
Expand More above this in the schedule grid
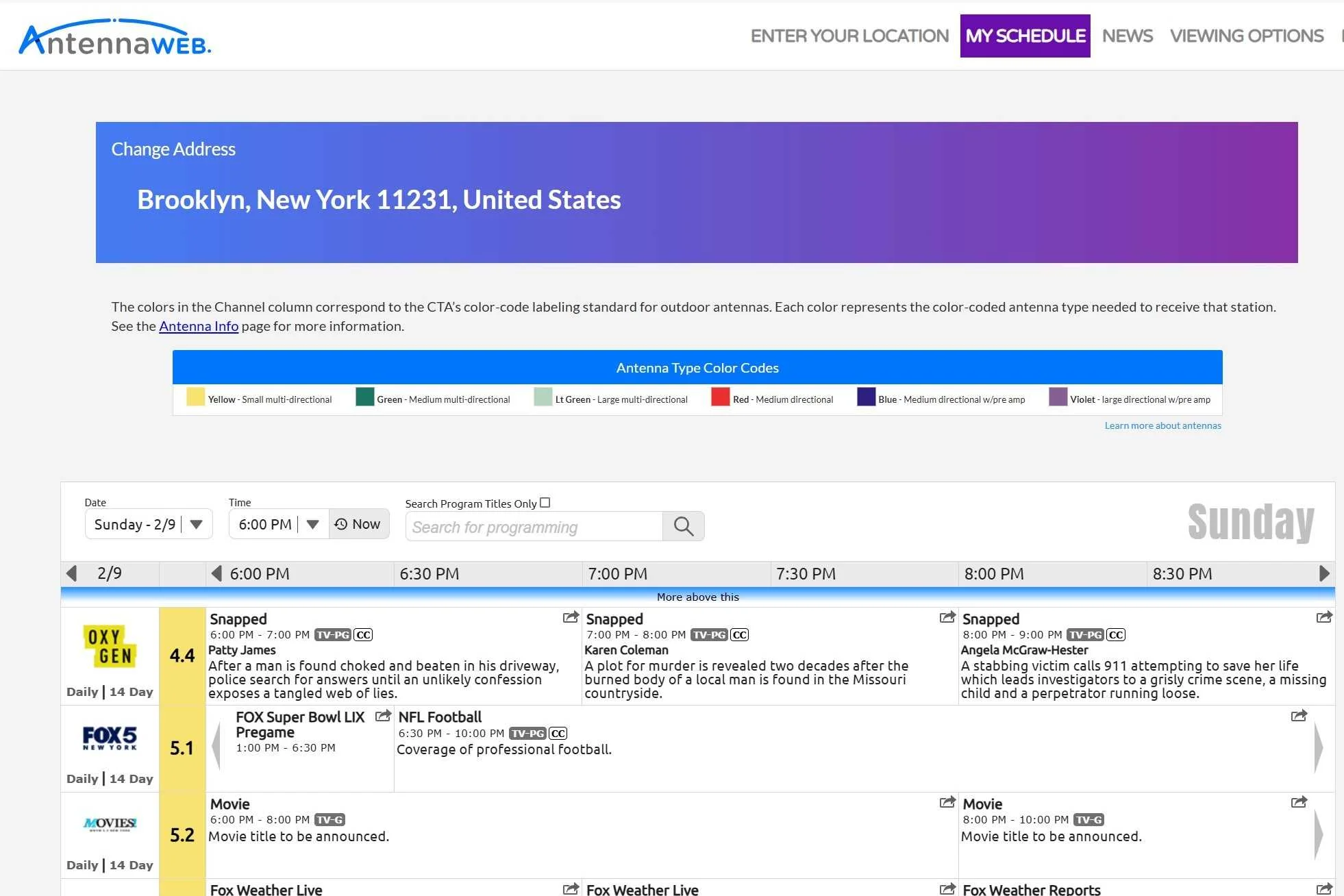point(697,597)
